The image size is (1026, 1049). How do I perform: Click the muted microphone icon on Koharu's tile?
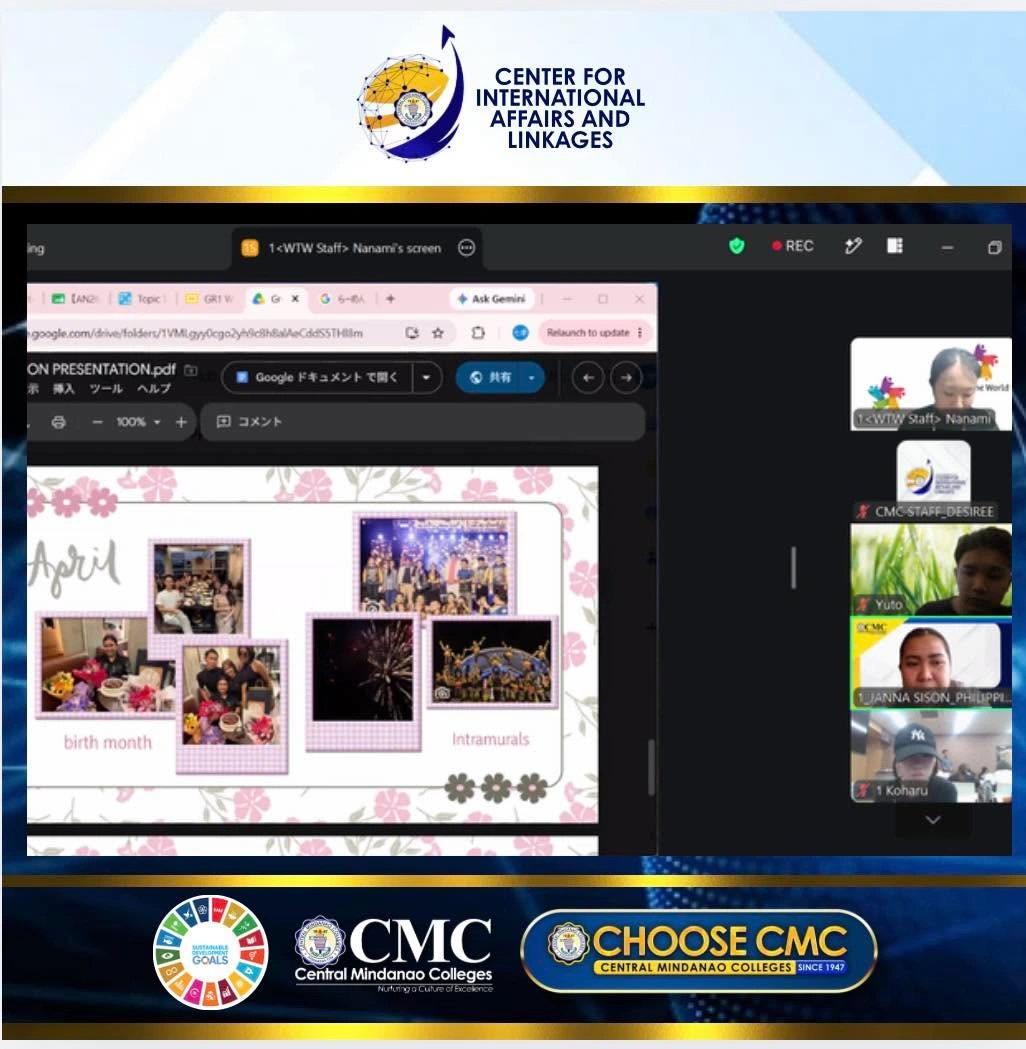coord(864,791)
